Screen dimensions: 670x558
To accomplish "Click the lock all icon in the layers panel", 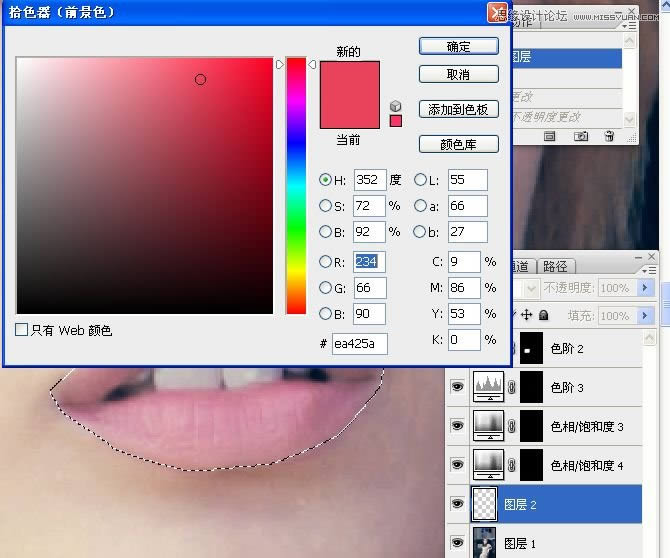I will point(543,315).
